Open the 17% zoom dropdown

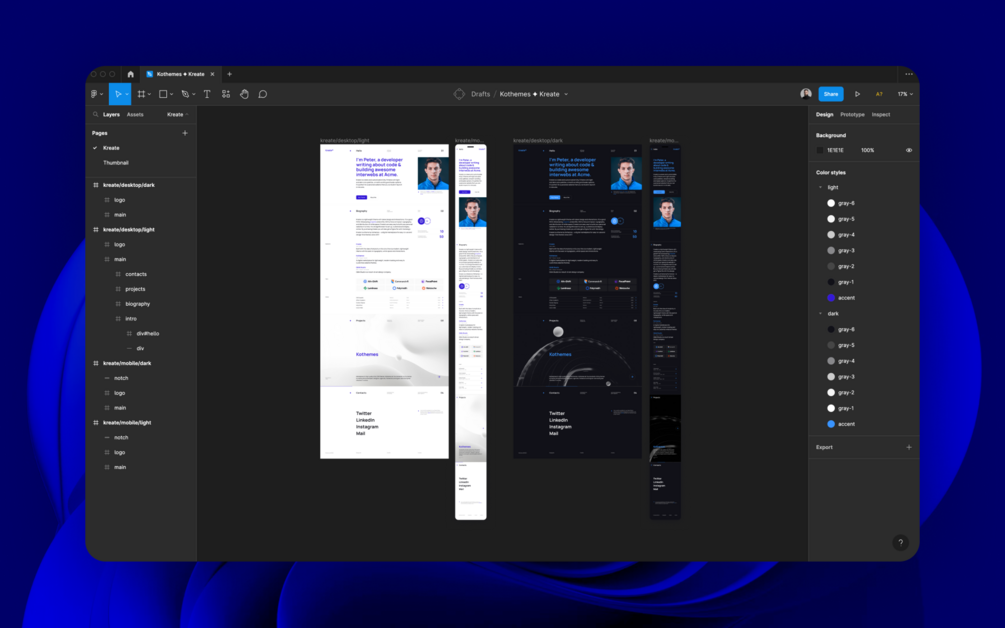point(905,94)
